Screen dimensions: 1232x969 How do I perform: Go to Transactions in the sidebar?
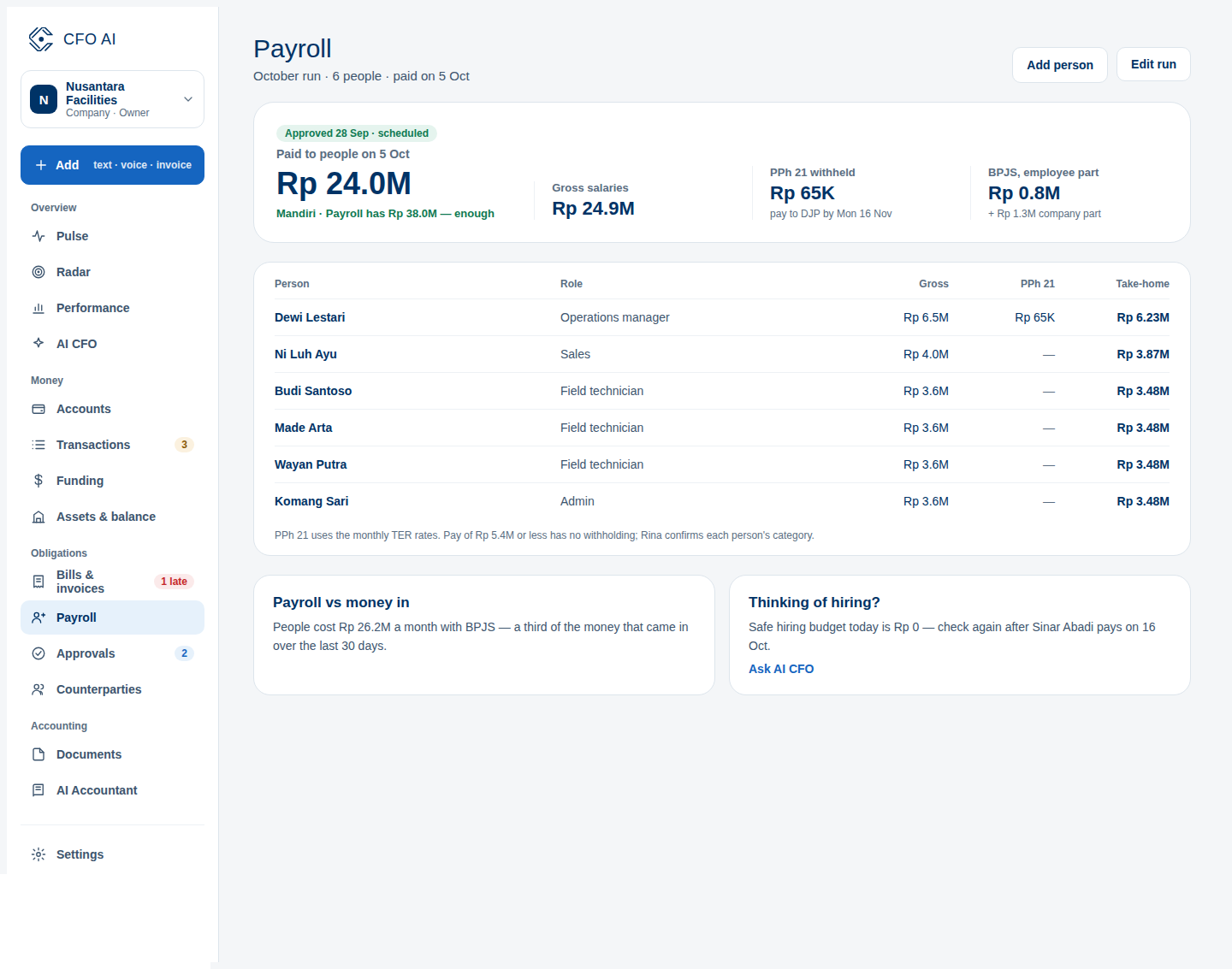click(112, 445)
